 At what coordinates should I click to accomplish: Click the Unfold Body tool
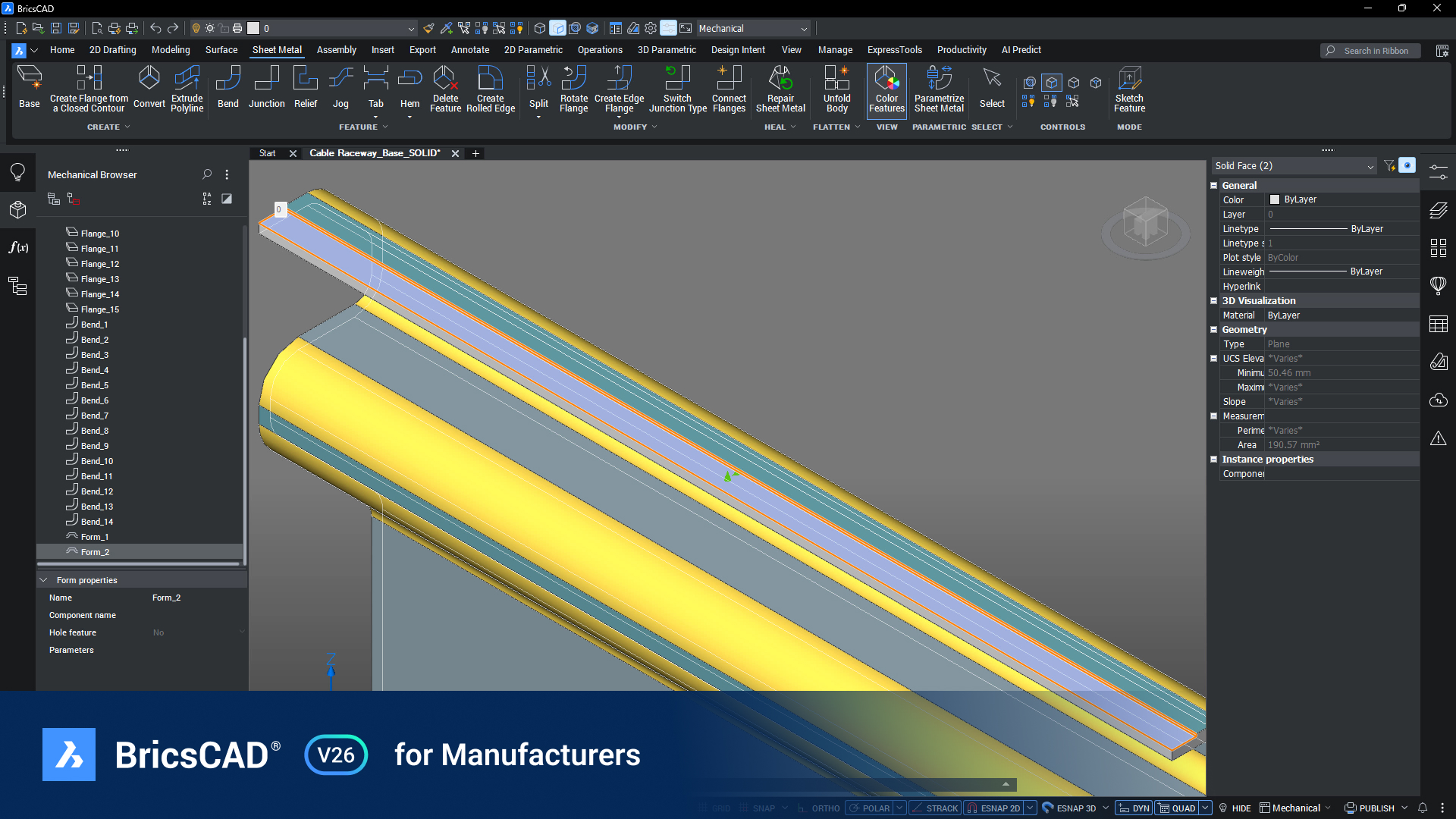coord(836,87)
